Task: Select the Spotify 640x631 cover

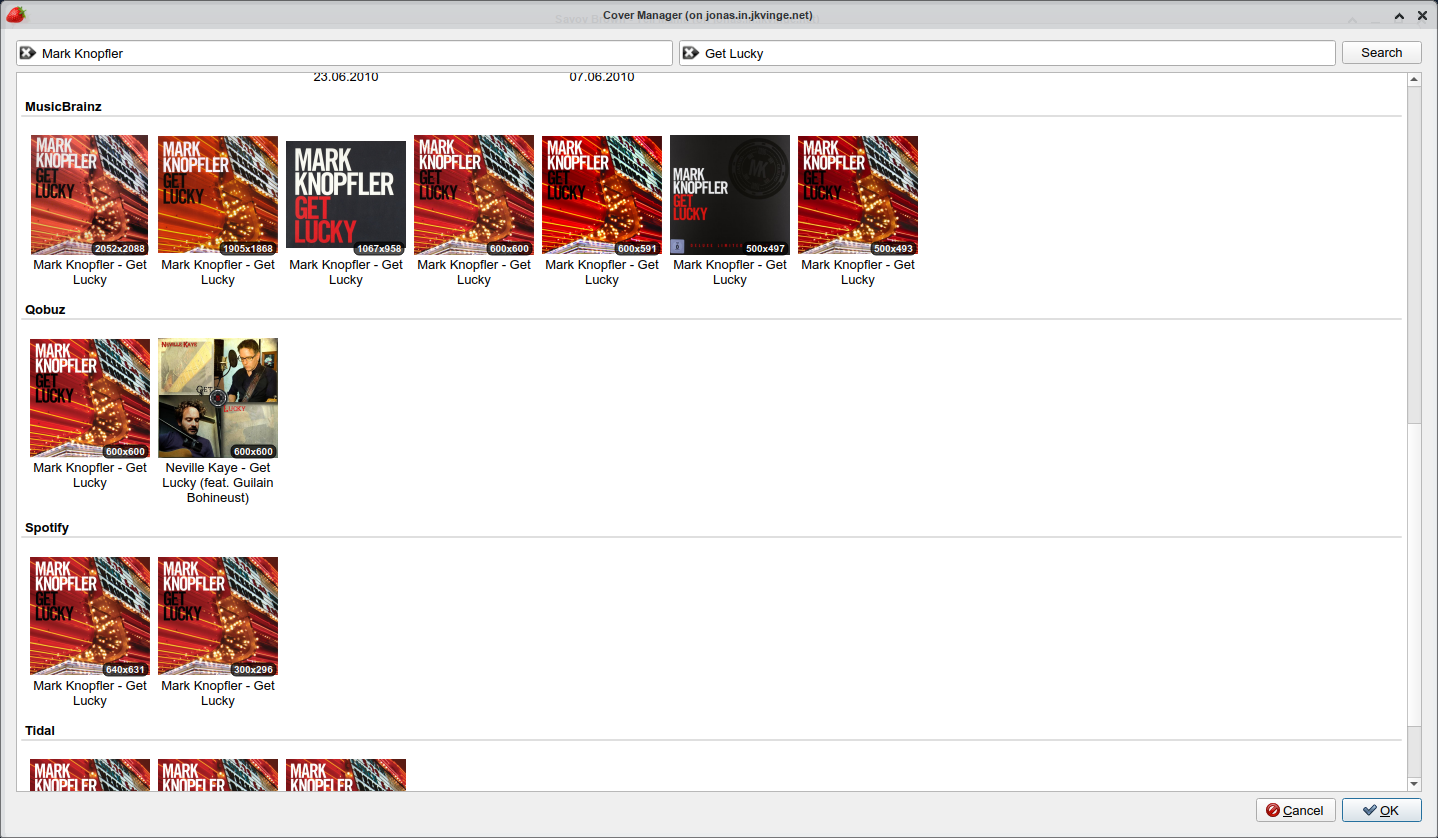Action: pyautogui.click(x=90, y=616)
